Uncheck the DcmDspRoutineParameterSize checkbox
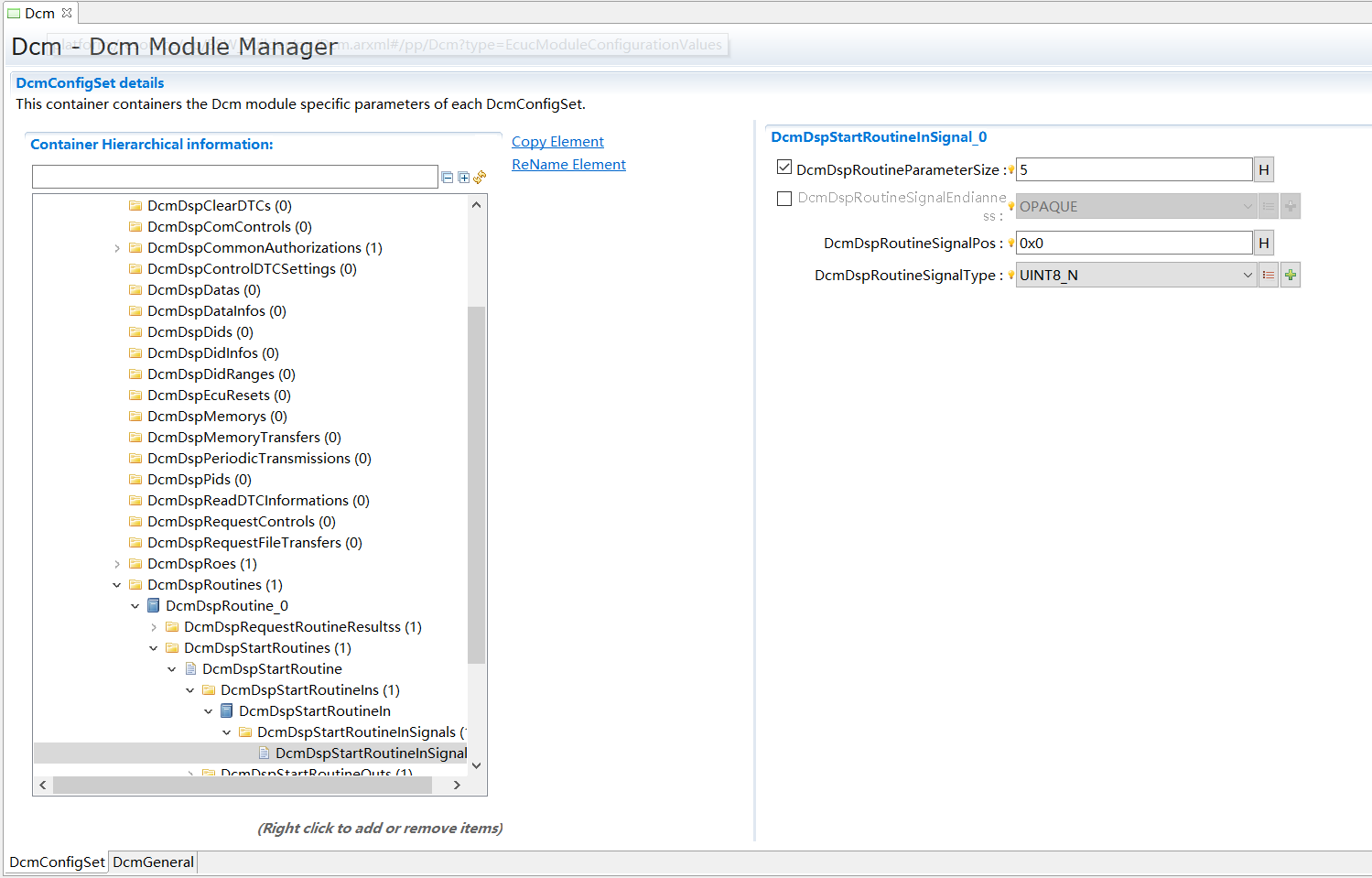 [x=784, y=168]
